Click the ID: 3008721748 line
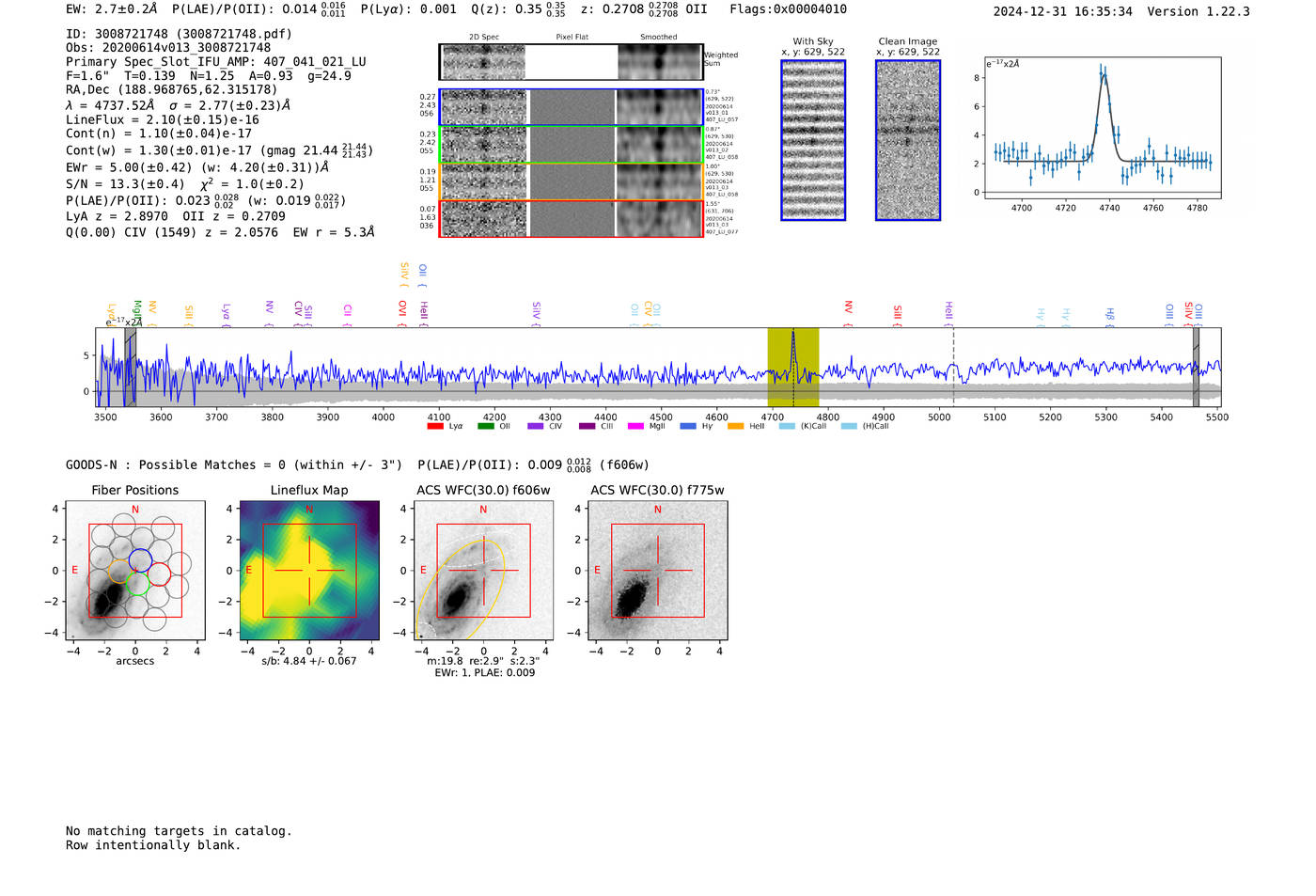The height and width of the screenshot is (896, 1316). point(179,34)
